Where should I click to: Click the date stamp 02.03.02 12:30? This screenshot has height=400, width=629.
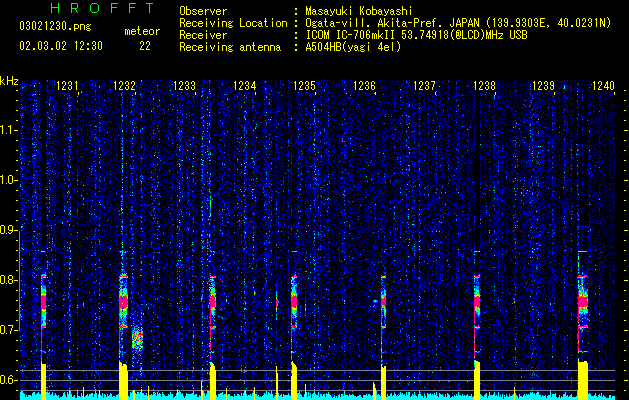[x=61, y=46]
